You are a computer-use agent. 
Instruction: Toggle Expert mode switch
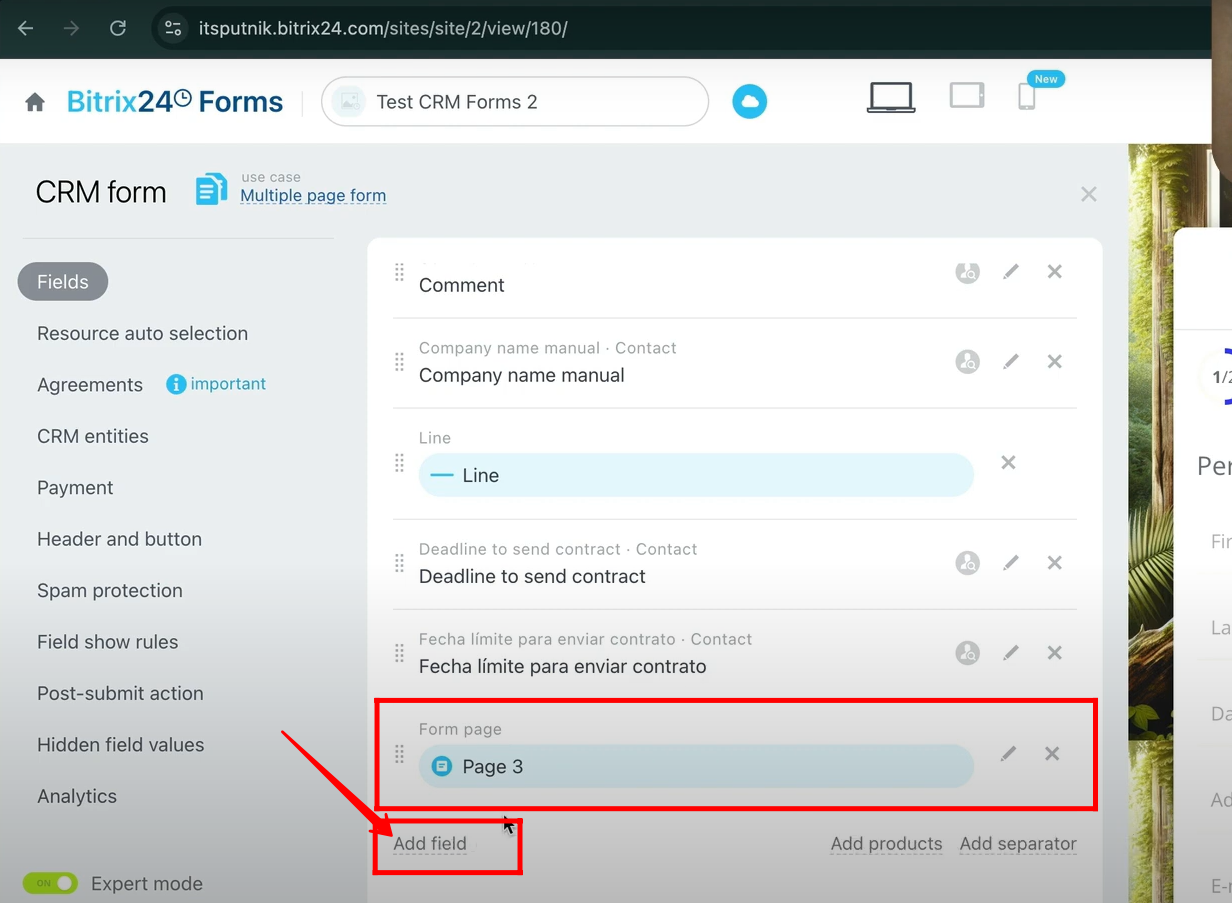[50, 883]
